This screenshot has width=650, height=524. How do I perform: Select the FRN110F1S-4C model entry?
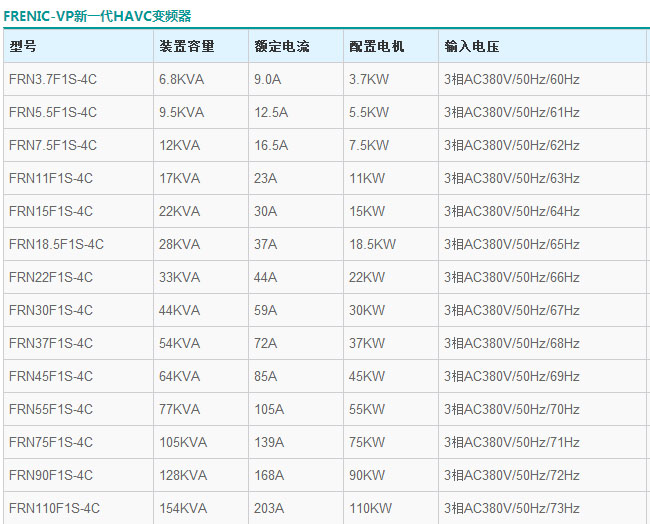coord(54,508)
